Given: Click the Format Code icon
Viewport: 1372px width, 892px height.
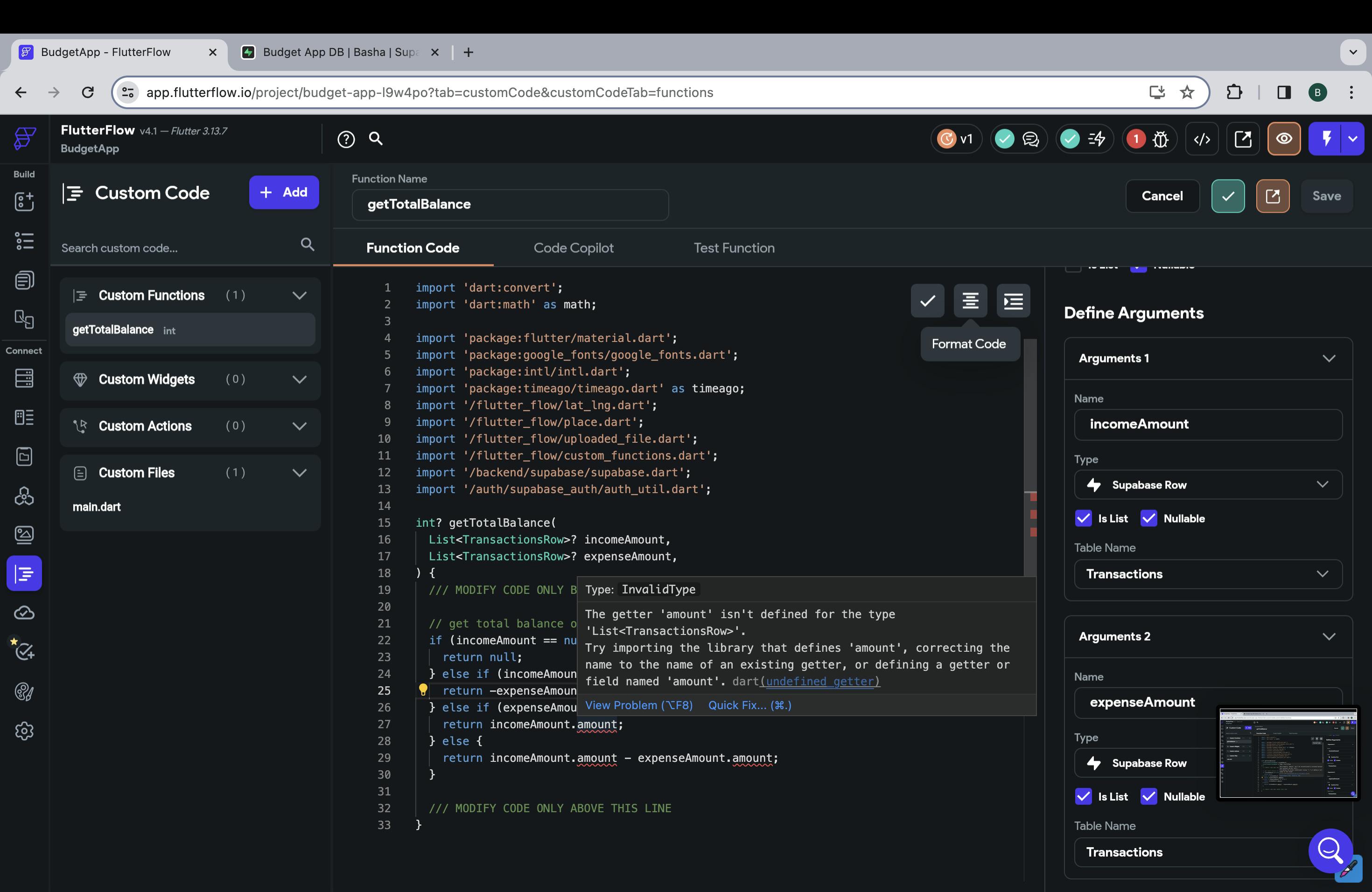Looking at the screenshot, I should point(970,300).
